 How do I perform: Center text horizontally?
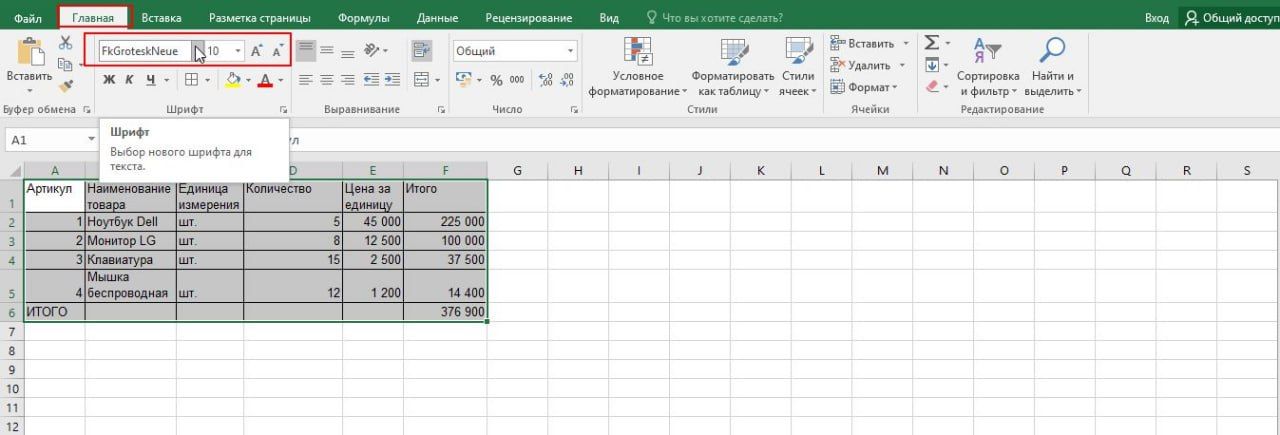(328, 80)
